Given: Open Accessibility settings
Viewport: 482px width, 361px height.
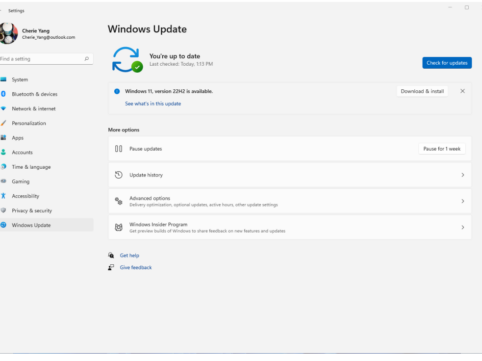Looking at the screenshot, I should click(46, 196).
